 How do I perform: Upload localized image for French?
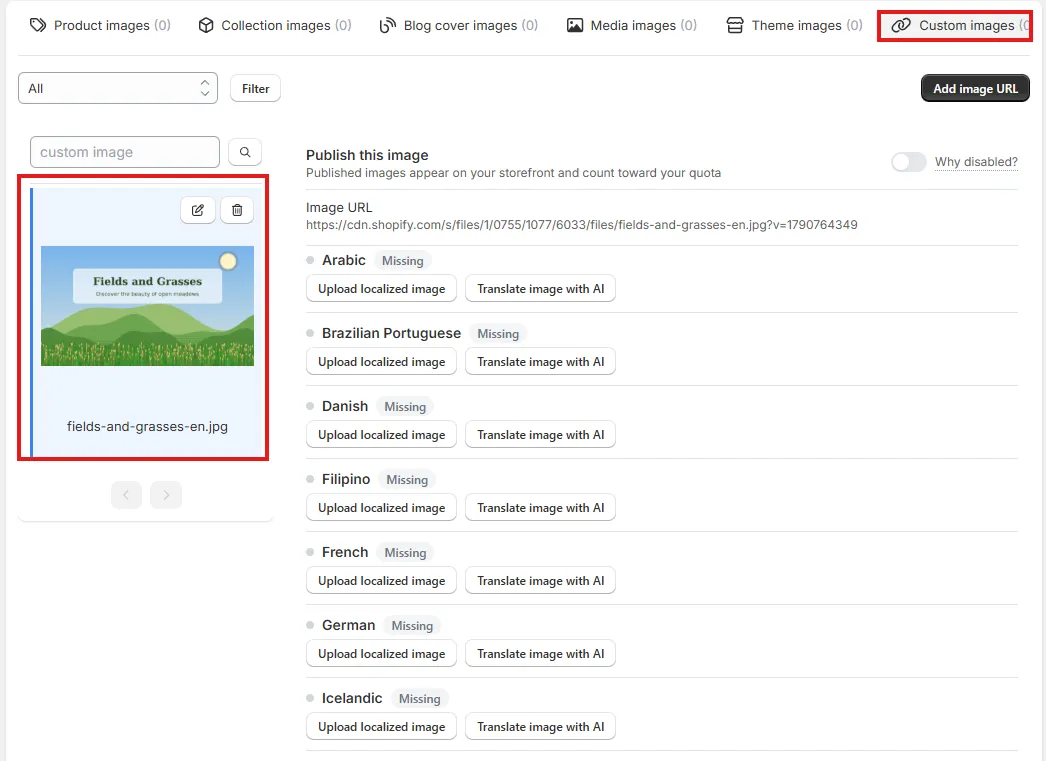coord(382,581)
